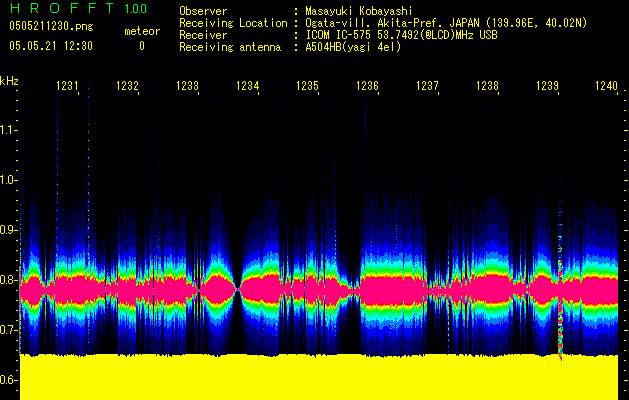Click the Receiving Location label

[233, 23]
